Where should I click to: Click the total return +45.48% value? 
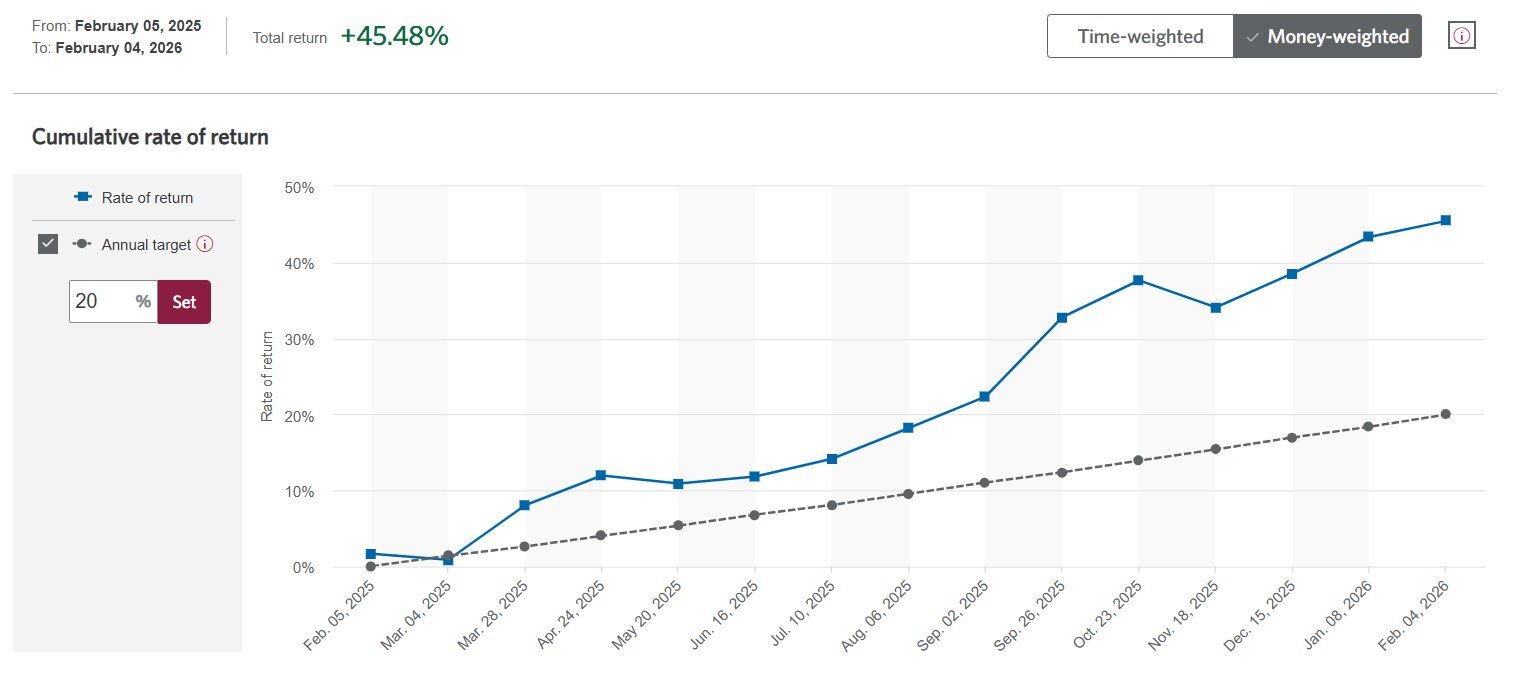coord(394,37)
